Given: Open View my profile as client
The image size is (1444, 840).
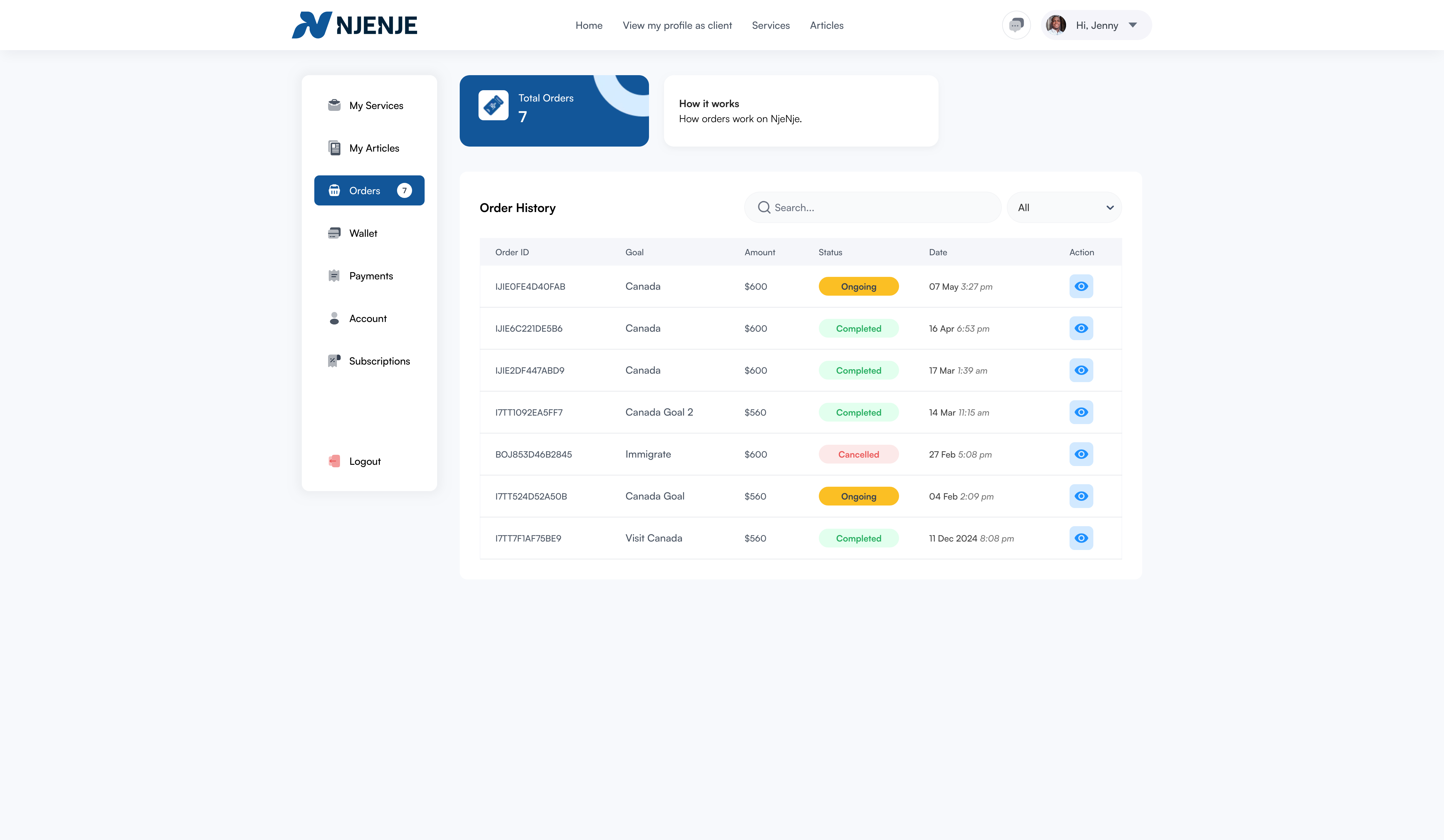Looking at the screenshot, I should click(x=677, y=25).
